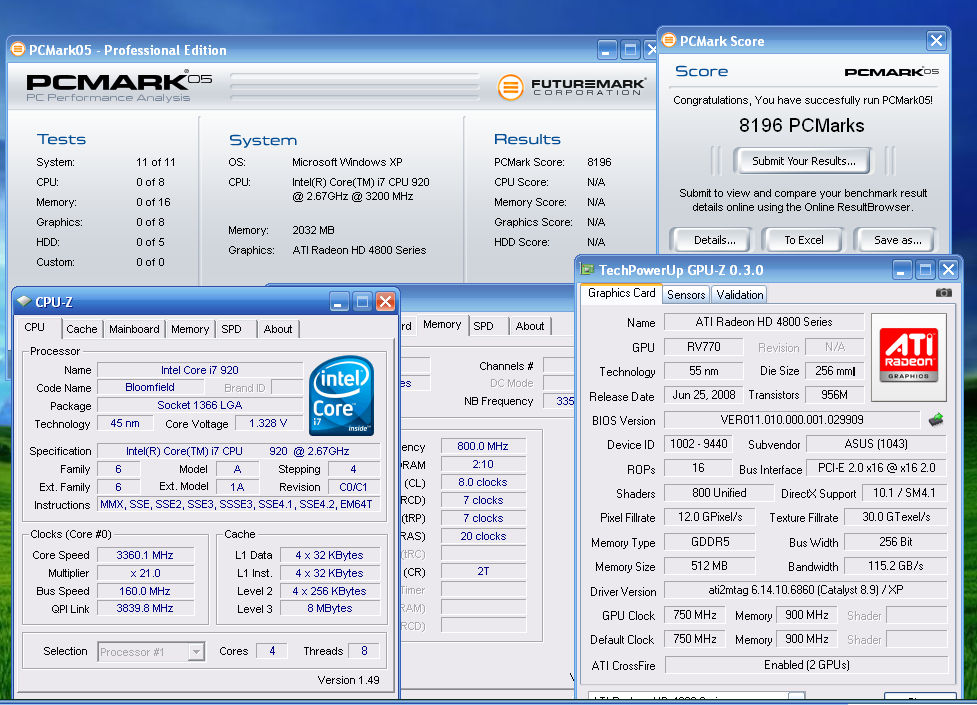This screenshot has height=705, width=977.
Task: Click the Futuremark orange logo icon
Action: [x=510, y=87]
